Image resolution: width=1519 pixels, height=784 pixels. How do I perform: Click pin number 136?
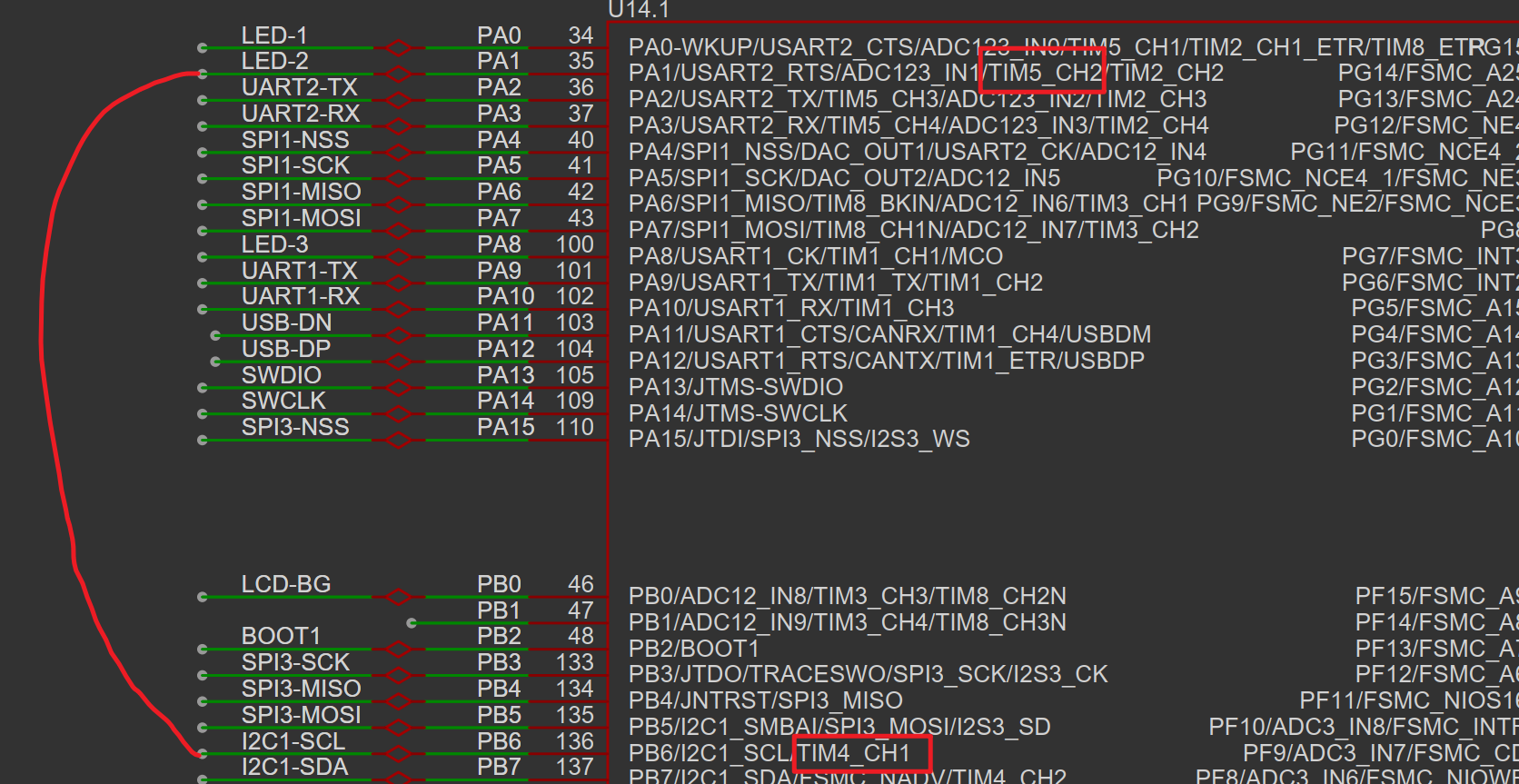click(x=575, y=741)
